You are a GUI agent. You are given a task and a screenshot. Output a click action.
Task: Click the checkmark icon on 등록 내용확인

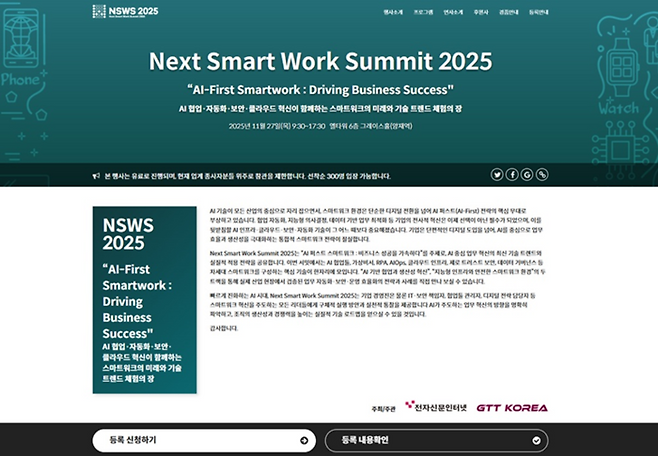pos(537,439)
